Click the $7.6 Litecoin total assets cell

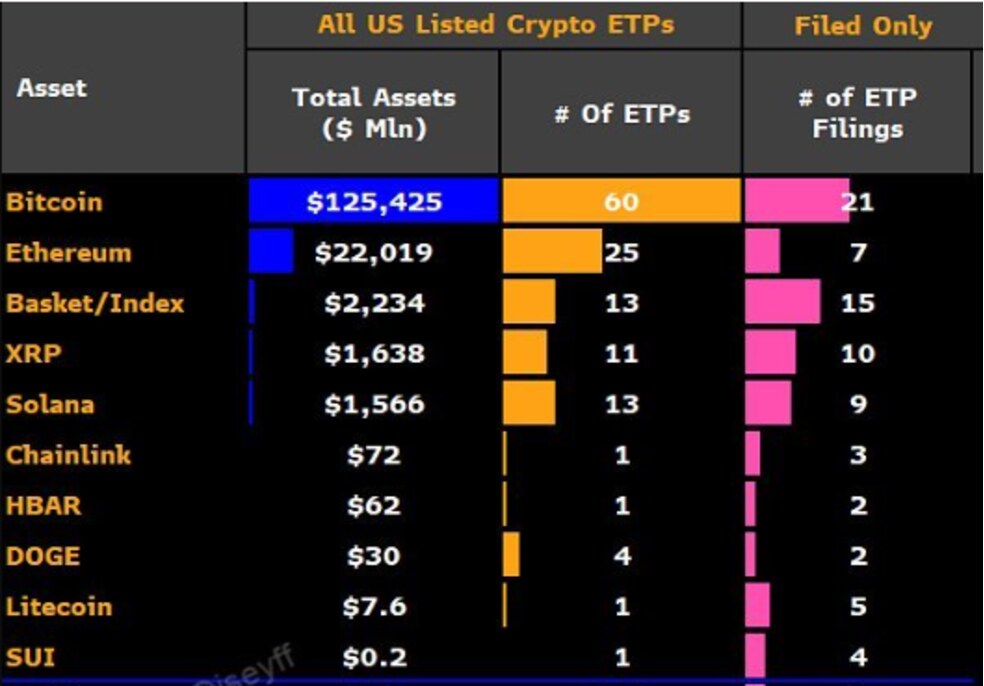[373, 607]
